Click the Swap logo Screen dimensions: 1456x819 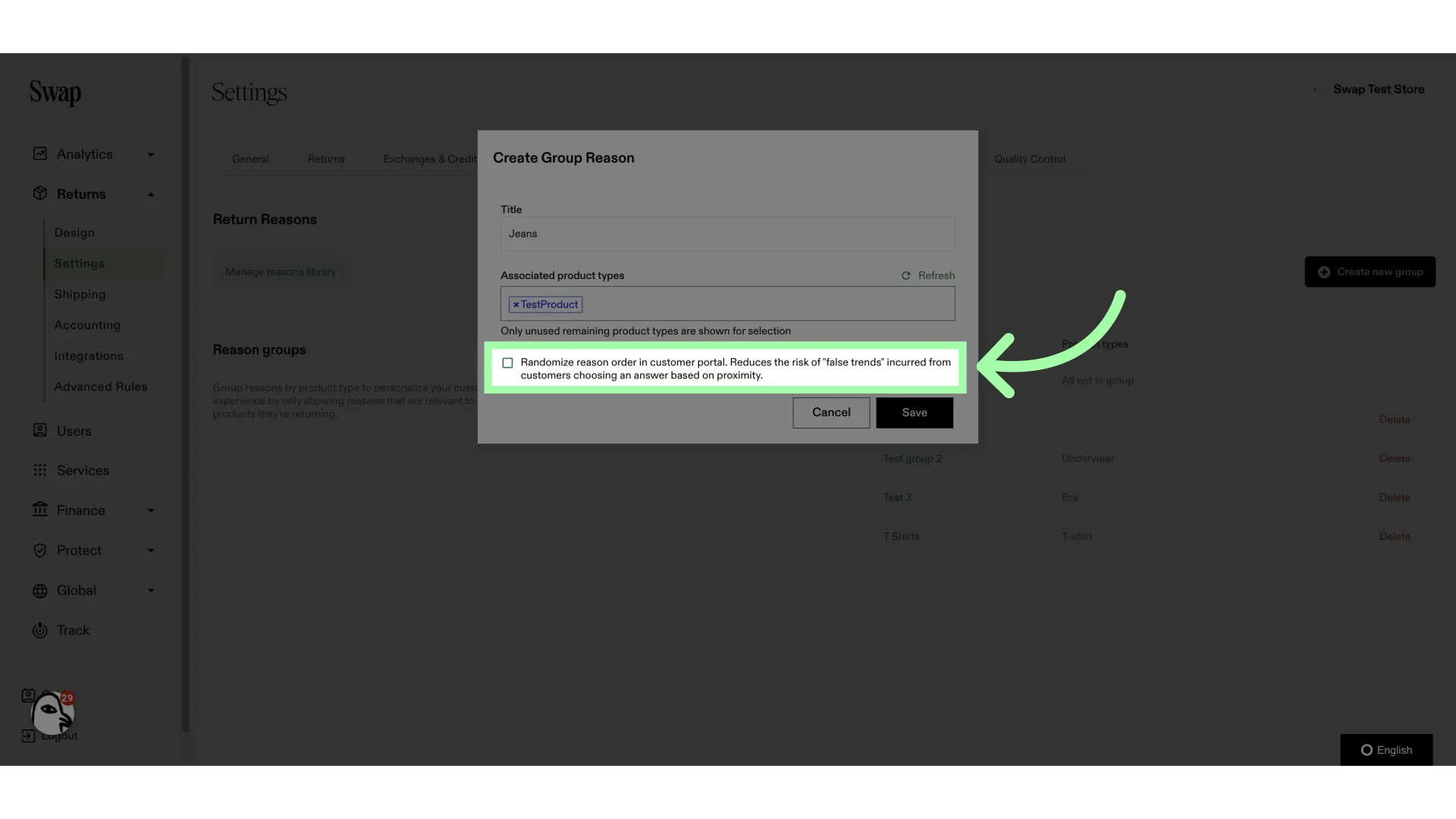[x=55, y=93]
